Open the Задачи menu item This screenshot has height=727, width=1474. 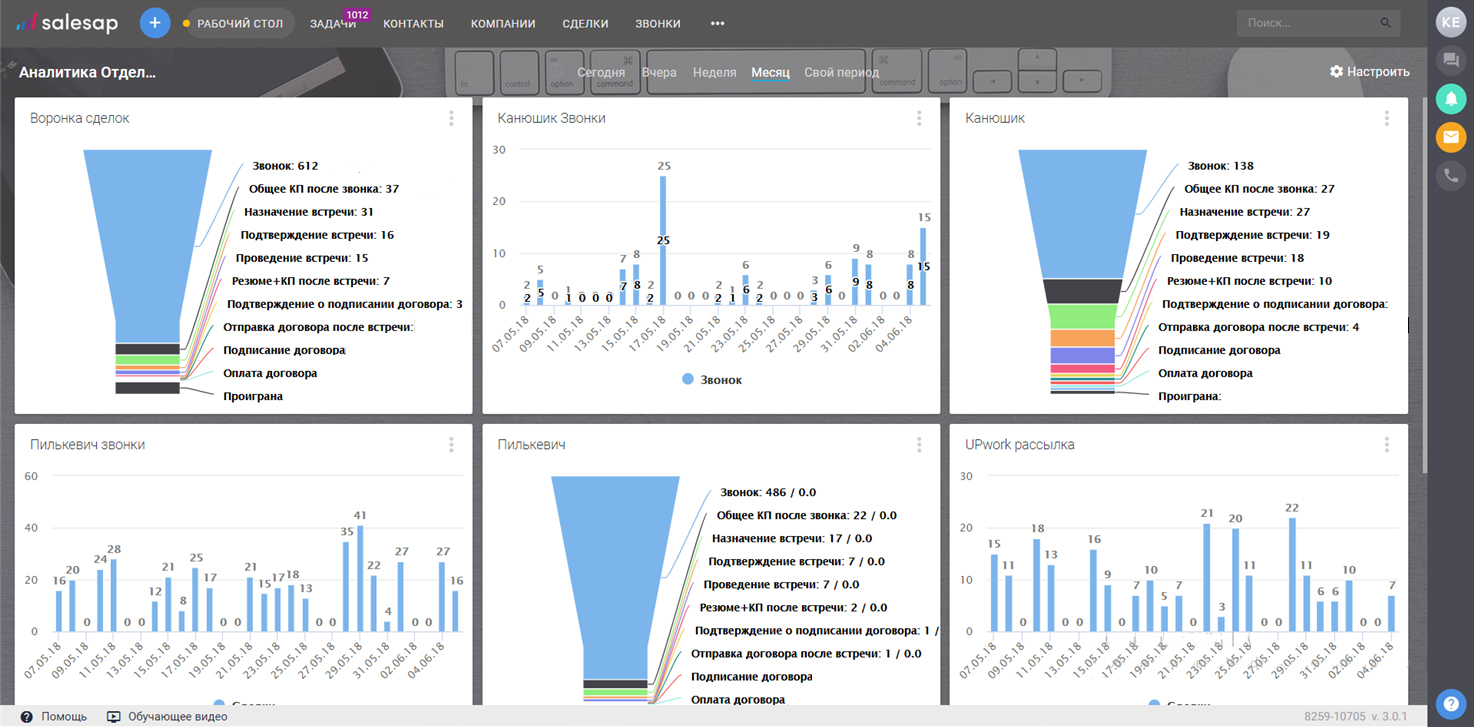[333, 23]
